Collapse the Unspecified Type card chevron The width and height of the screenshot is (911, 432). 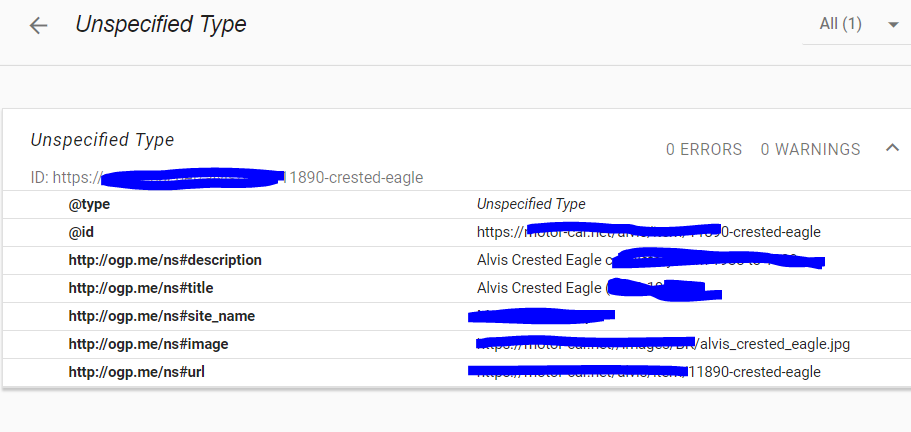892,148
